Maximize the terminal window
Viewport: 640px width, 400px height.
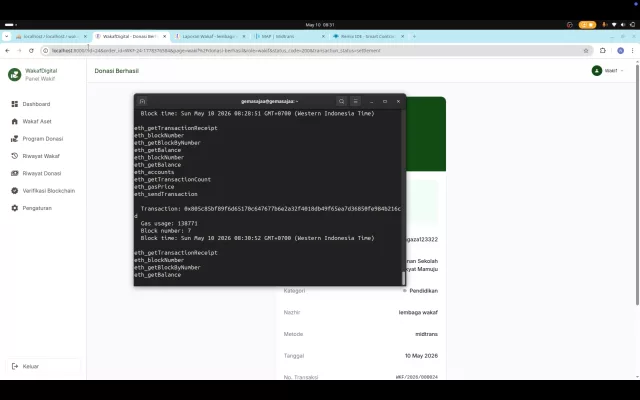385,101
